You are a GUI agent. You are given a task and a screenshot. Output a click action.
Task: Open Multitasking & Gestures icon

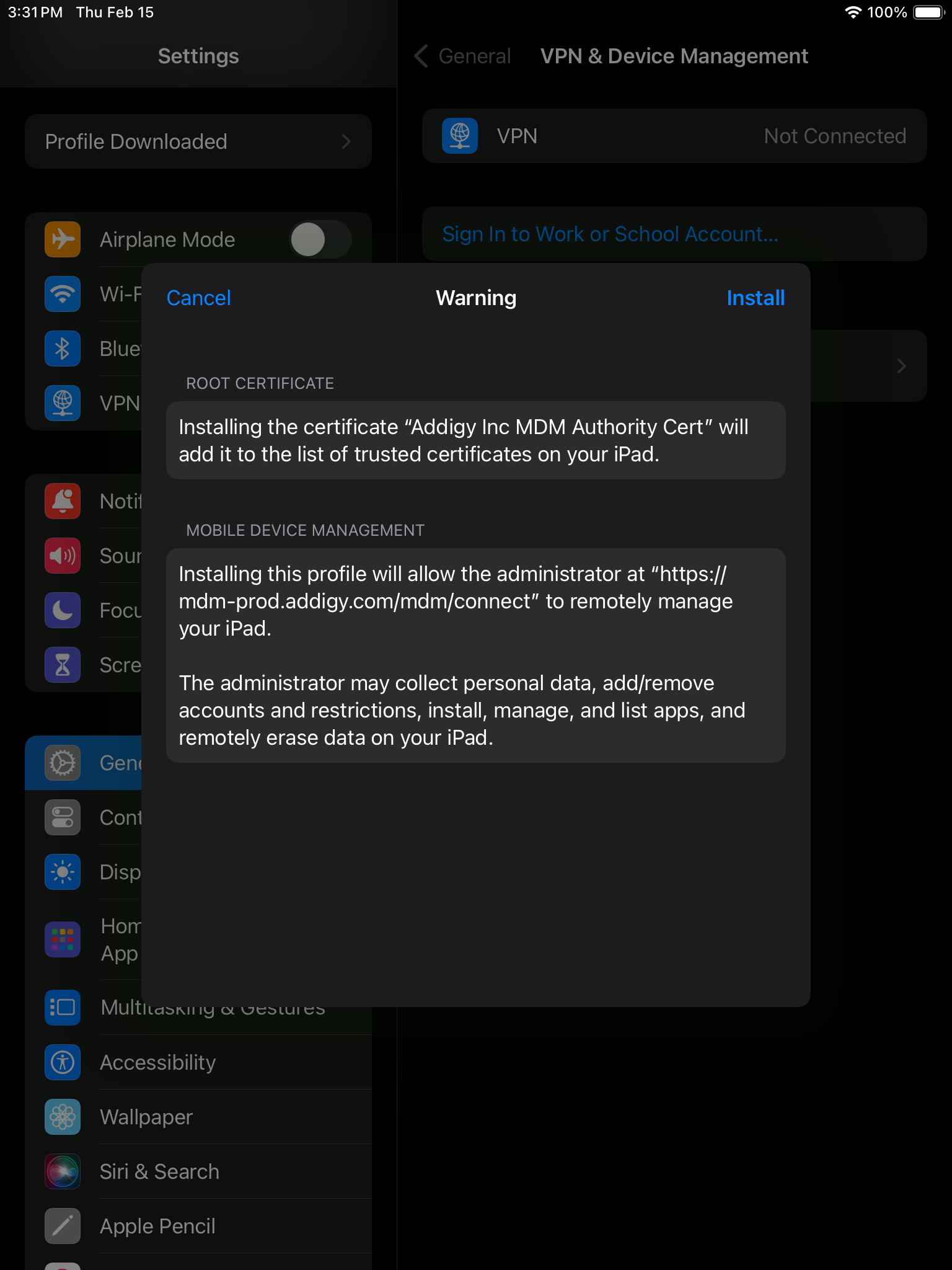(x=63, y=1007)
